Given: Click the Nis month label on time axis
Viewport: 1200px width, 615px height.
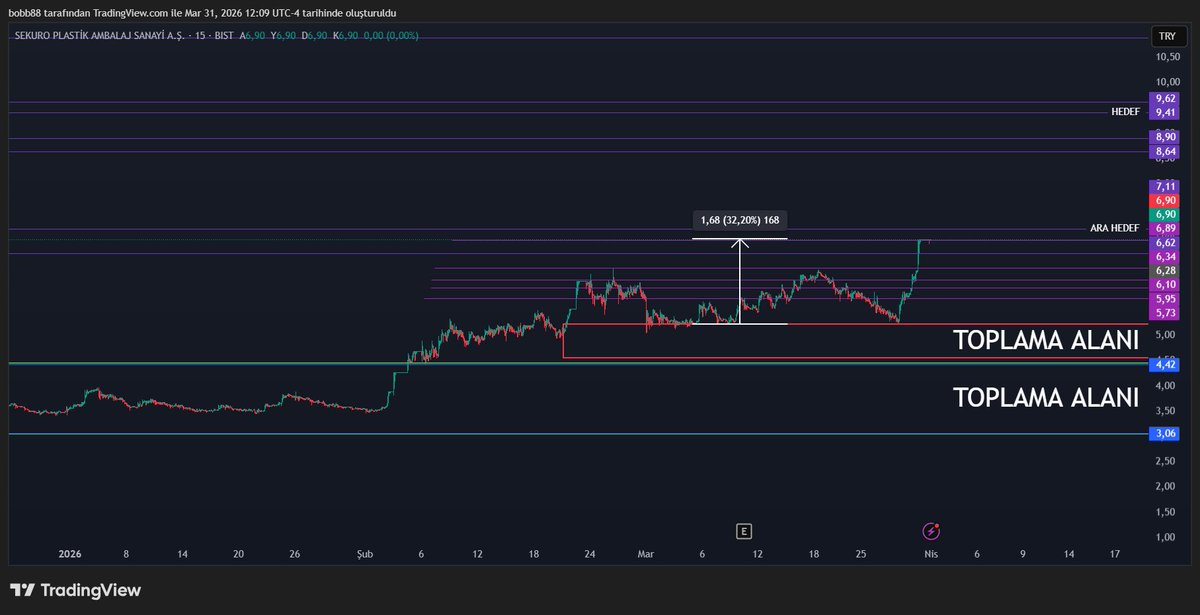Looking at the screenshot, I should [930, 554].
